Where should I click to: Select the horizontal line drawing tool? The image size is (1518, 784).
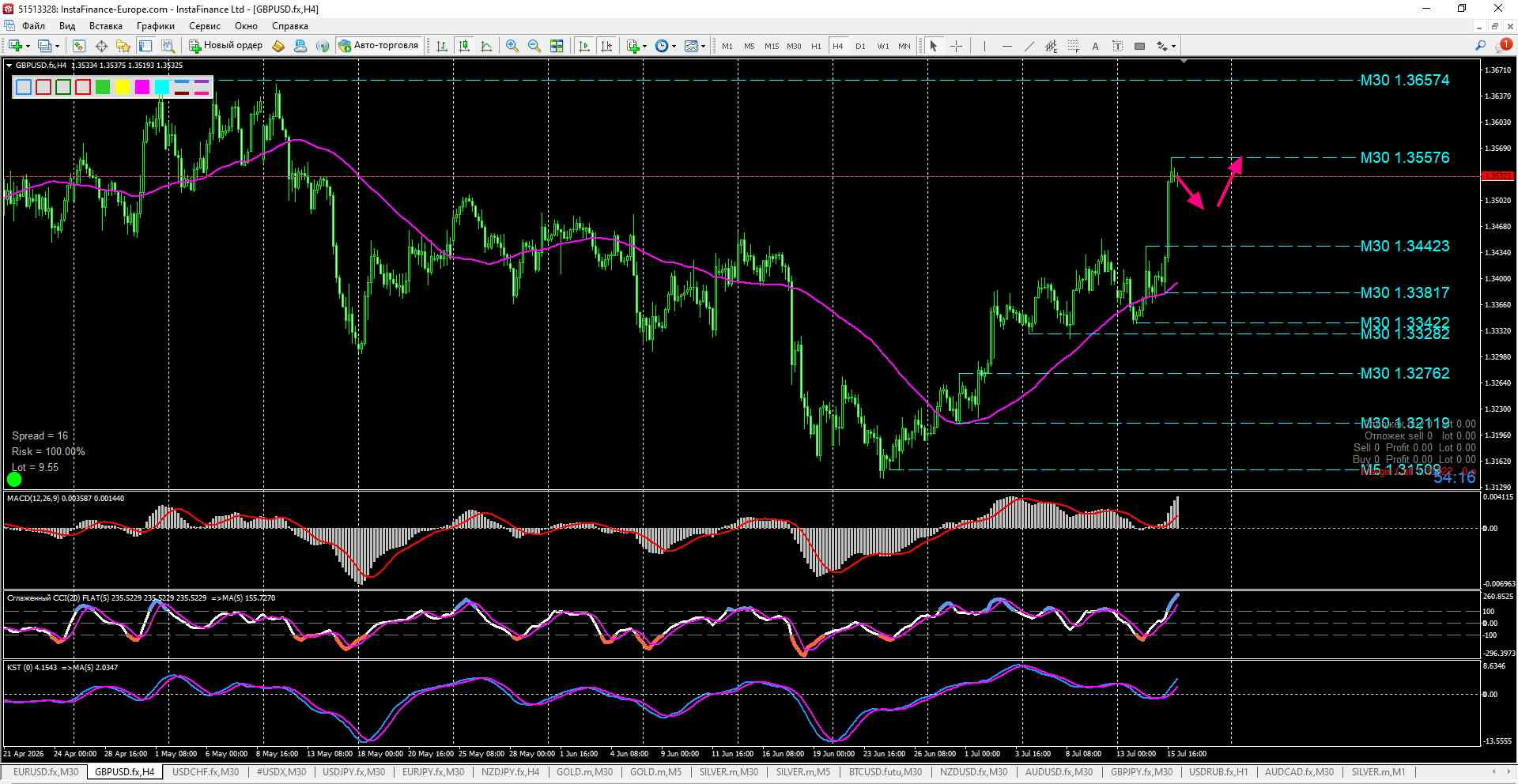(x=1006, y=46)
